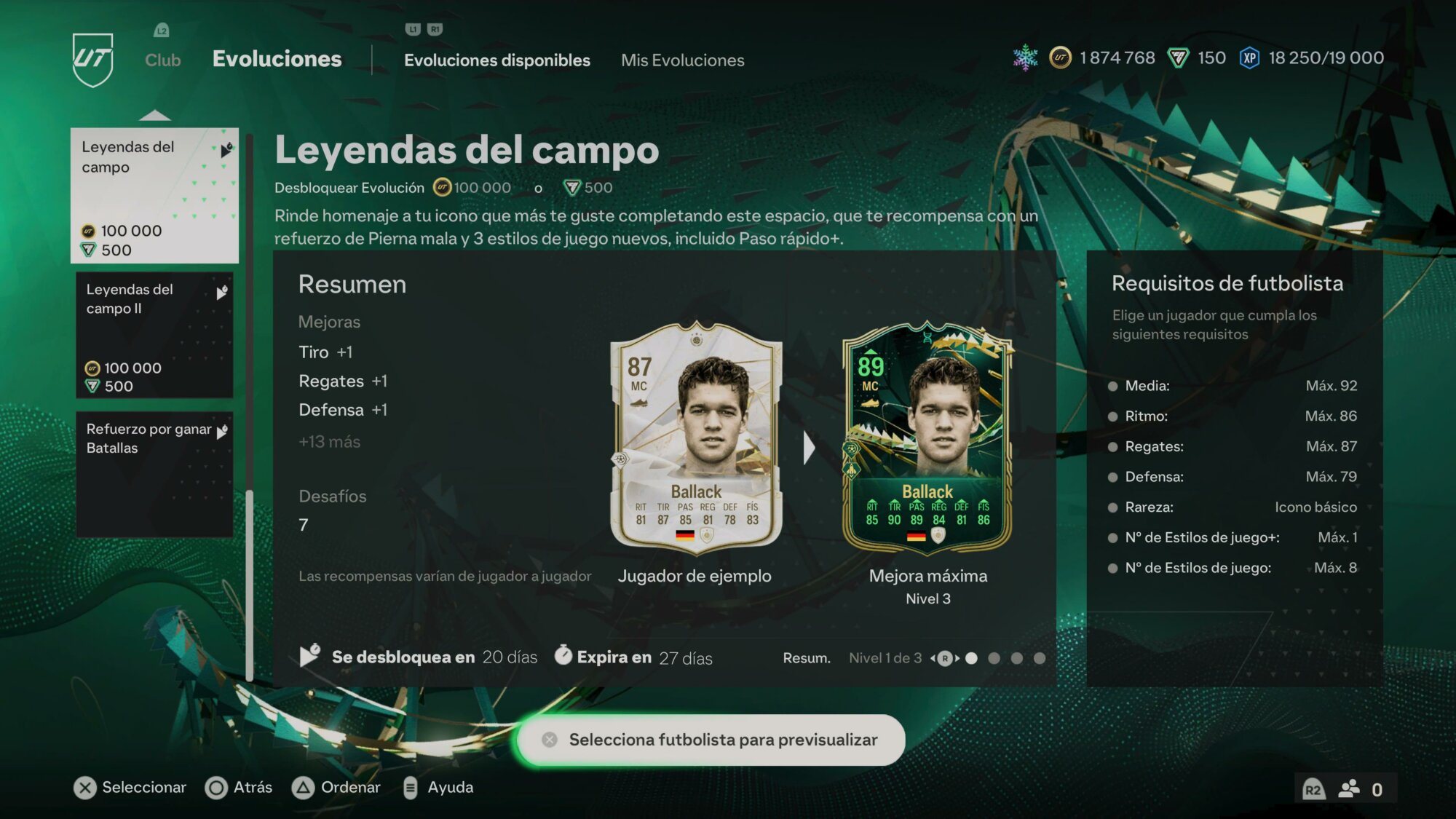Image resolution: width=1456 pixels, height=819 pixels.
Task: Click Selecciona futbolista para previsualizar button
Action: pyautogui.click(x=711, y=740)
